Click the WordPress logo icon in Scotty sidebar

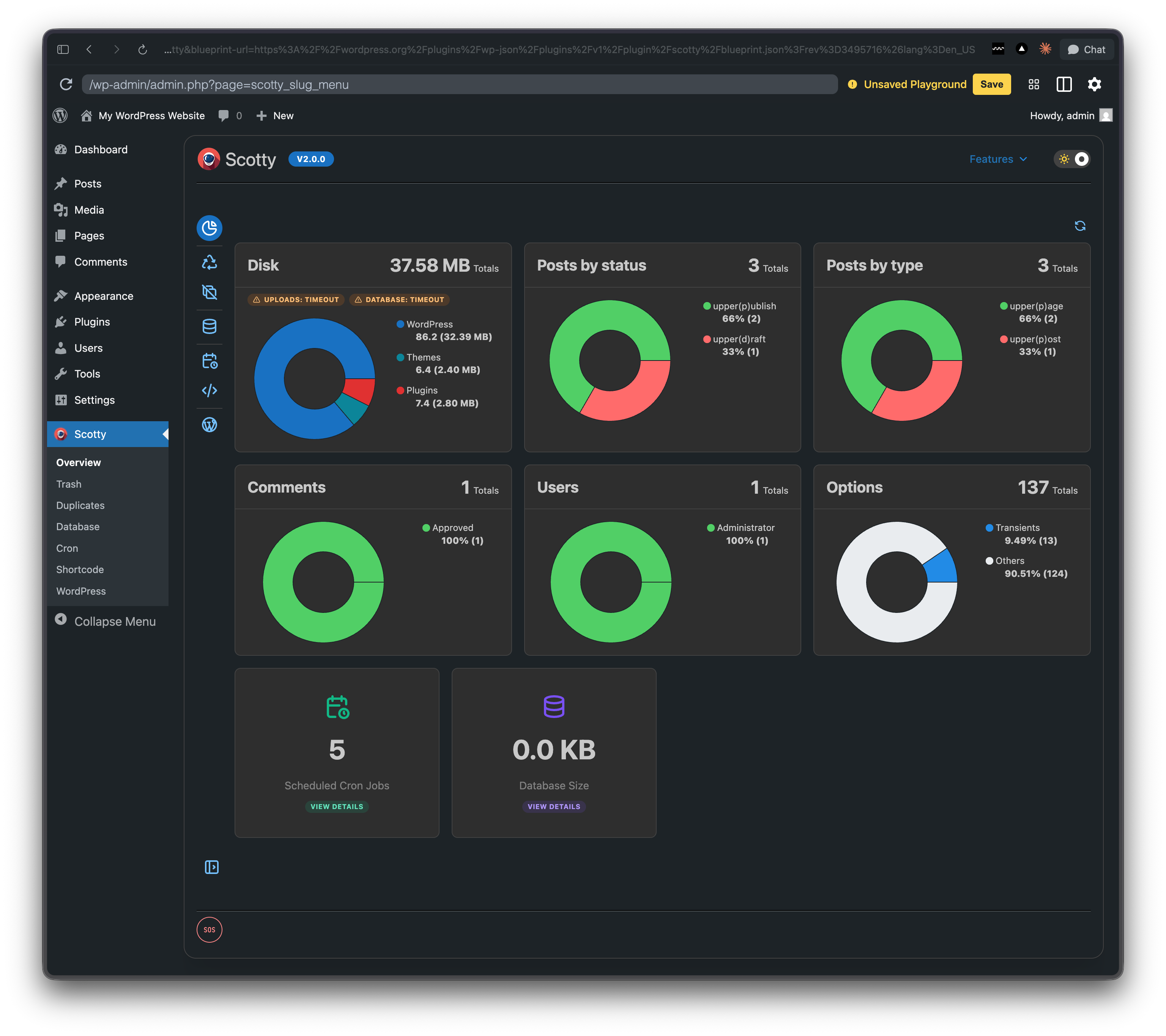[x=210, y=425]
